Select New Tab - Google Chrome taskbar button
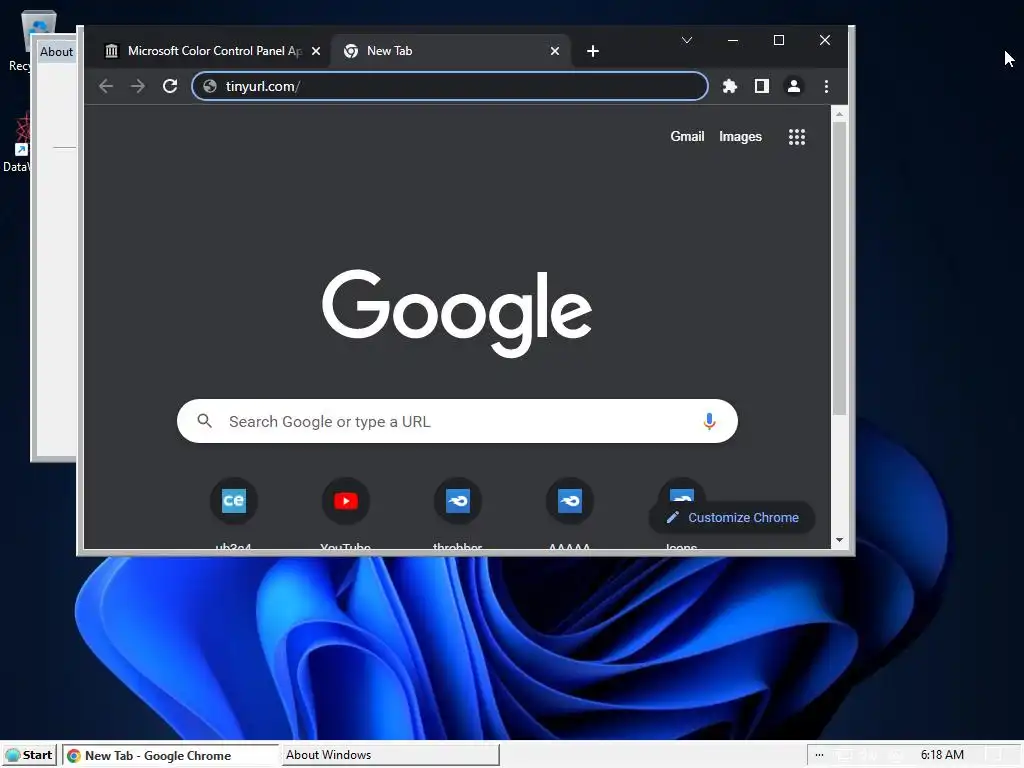 pyautogui.click(x=171, y=756)
